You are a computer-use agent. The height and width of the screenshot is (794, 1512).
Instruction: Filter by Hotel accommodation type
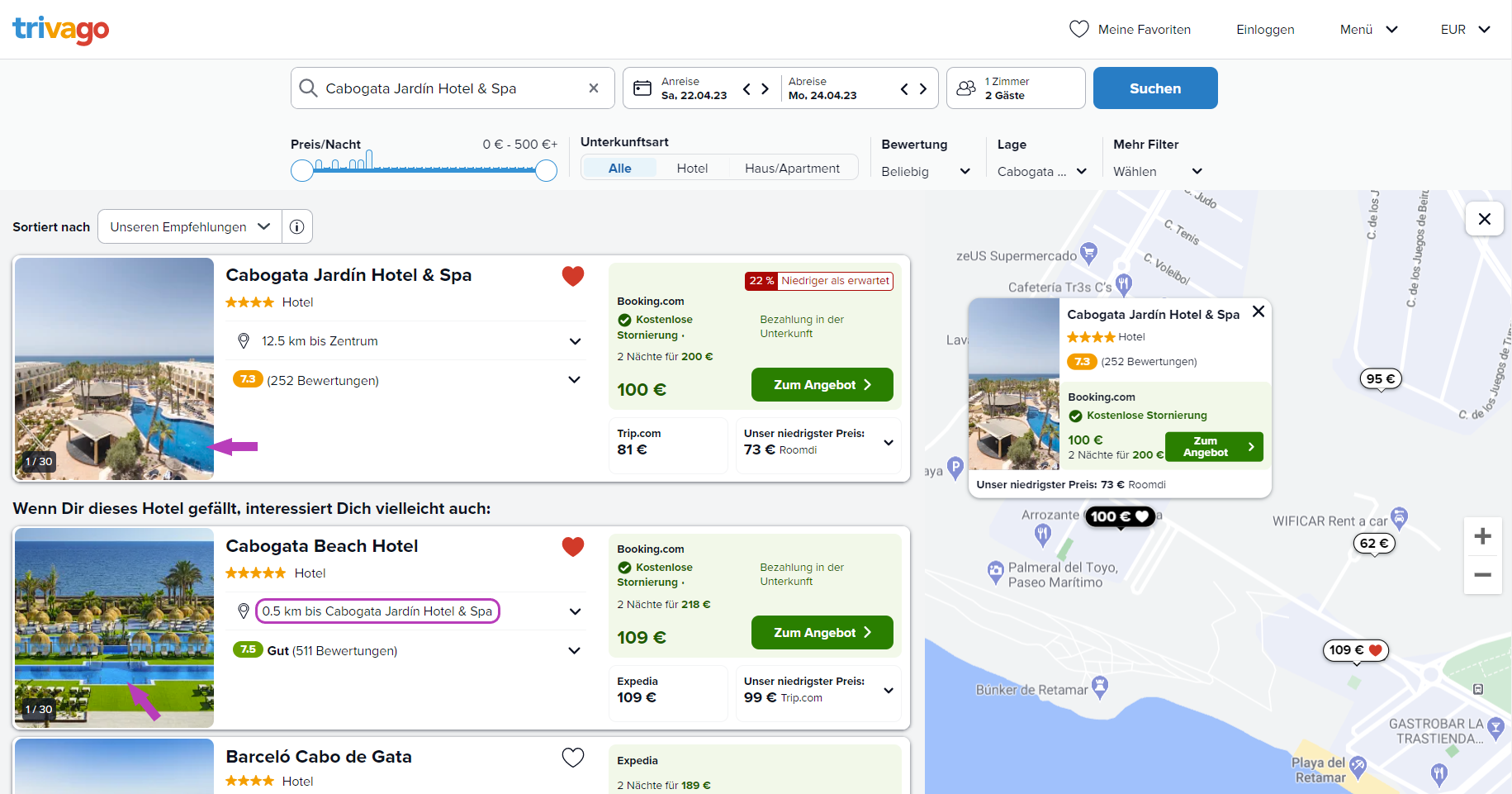[x=692, y=169]
